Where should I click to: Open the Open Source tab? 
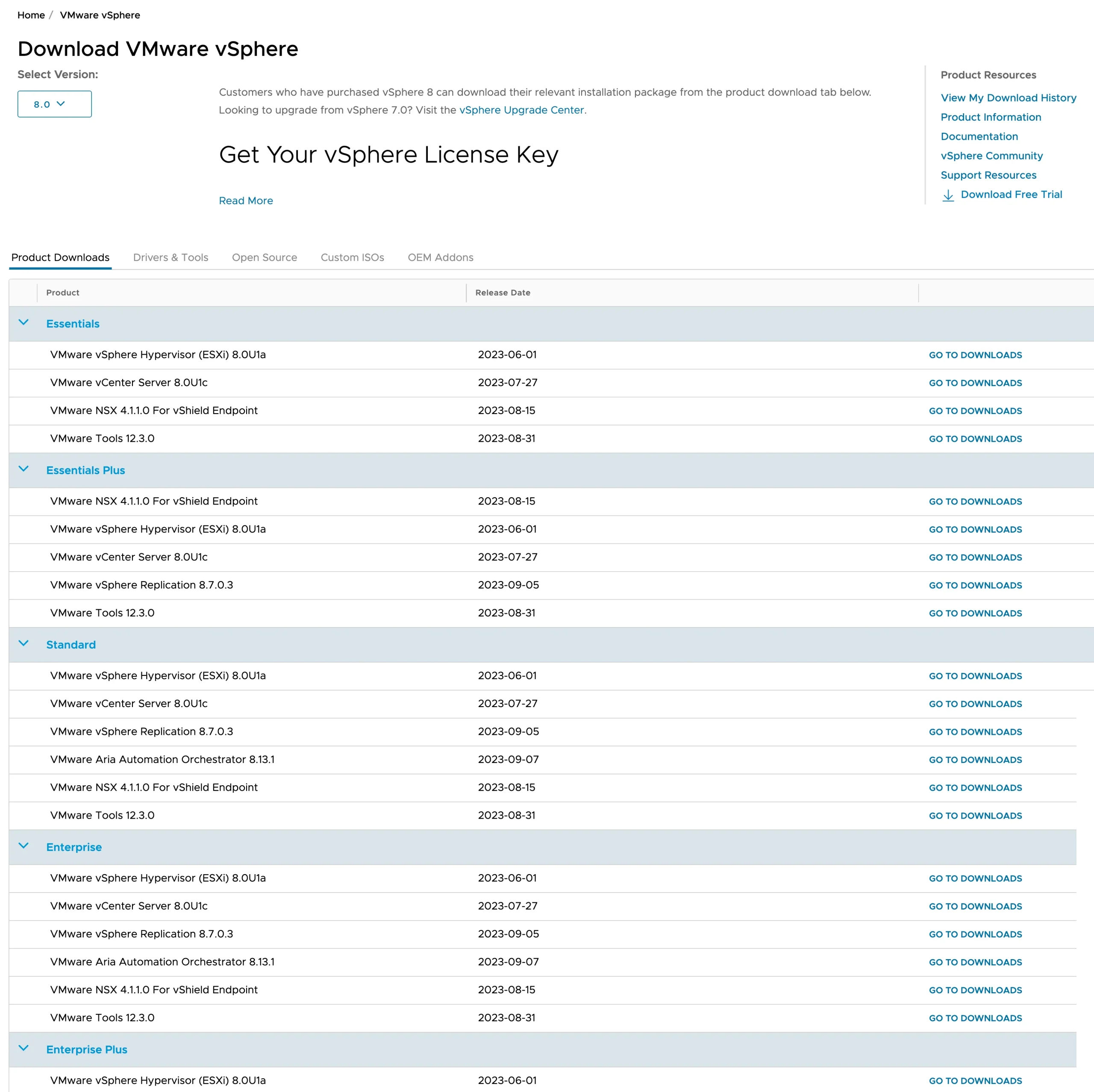pos(265,258)
